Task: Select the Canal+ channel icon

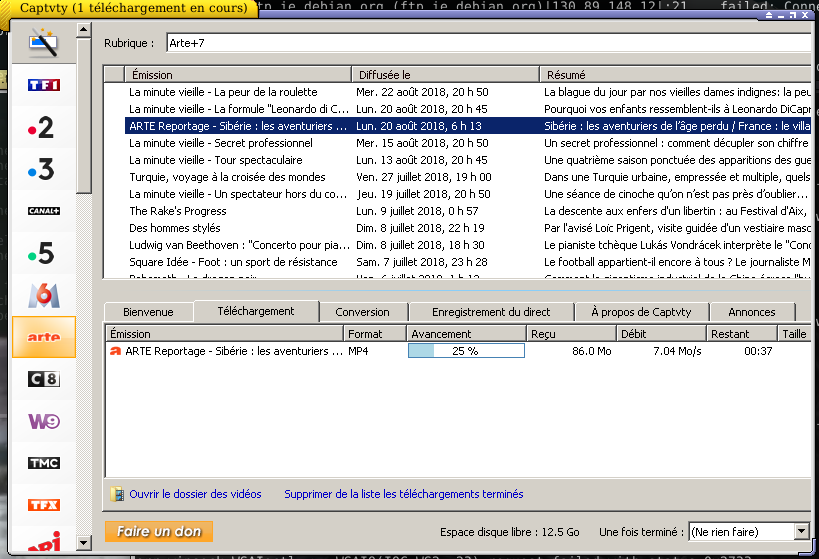Action: click(x=44, y=211)
